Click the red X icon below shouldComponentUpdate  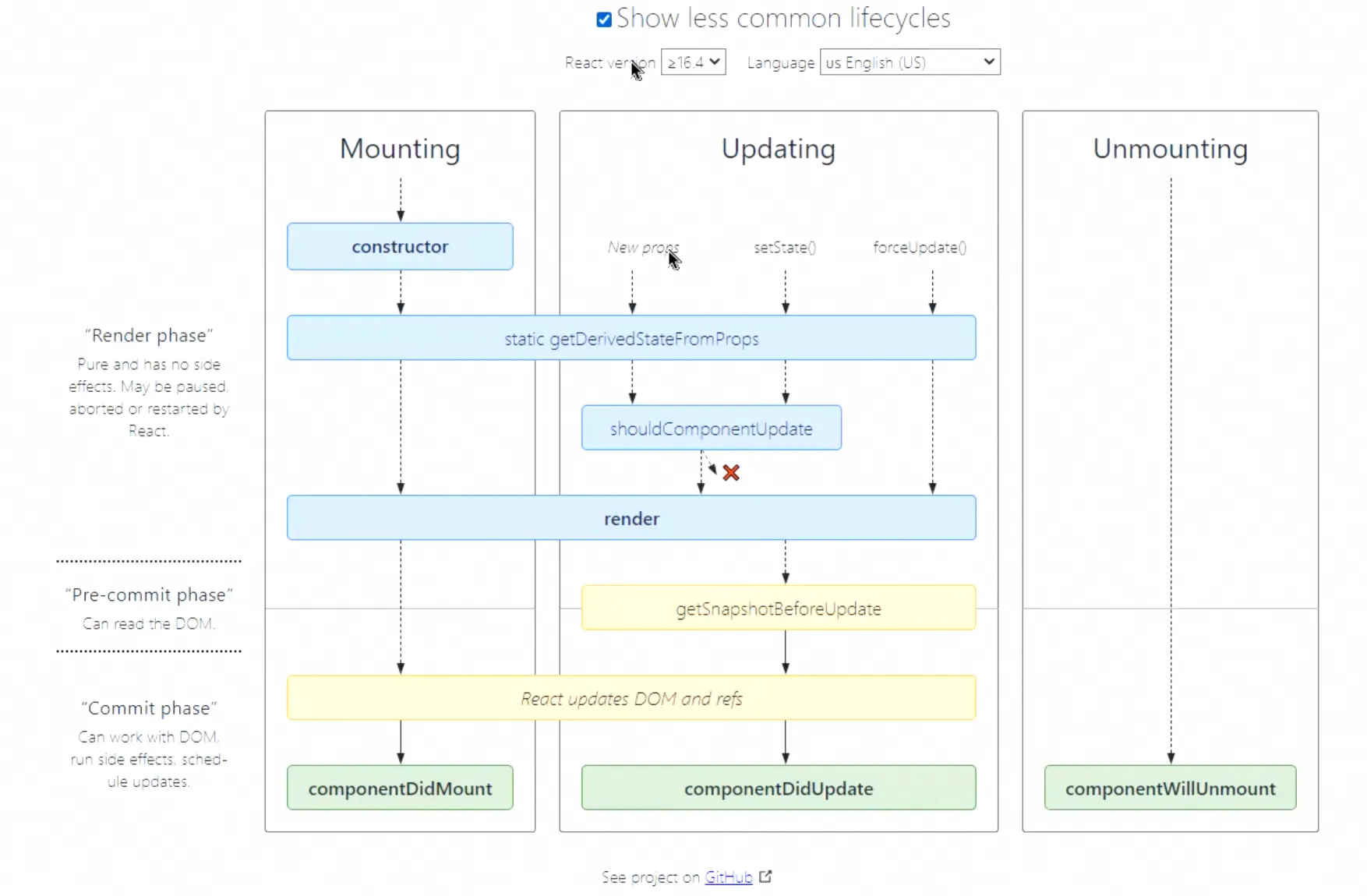click(731, 473)
